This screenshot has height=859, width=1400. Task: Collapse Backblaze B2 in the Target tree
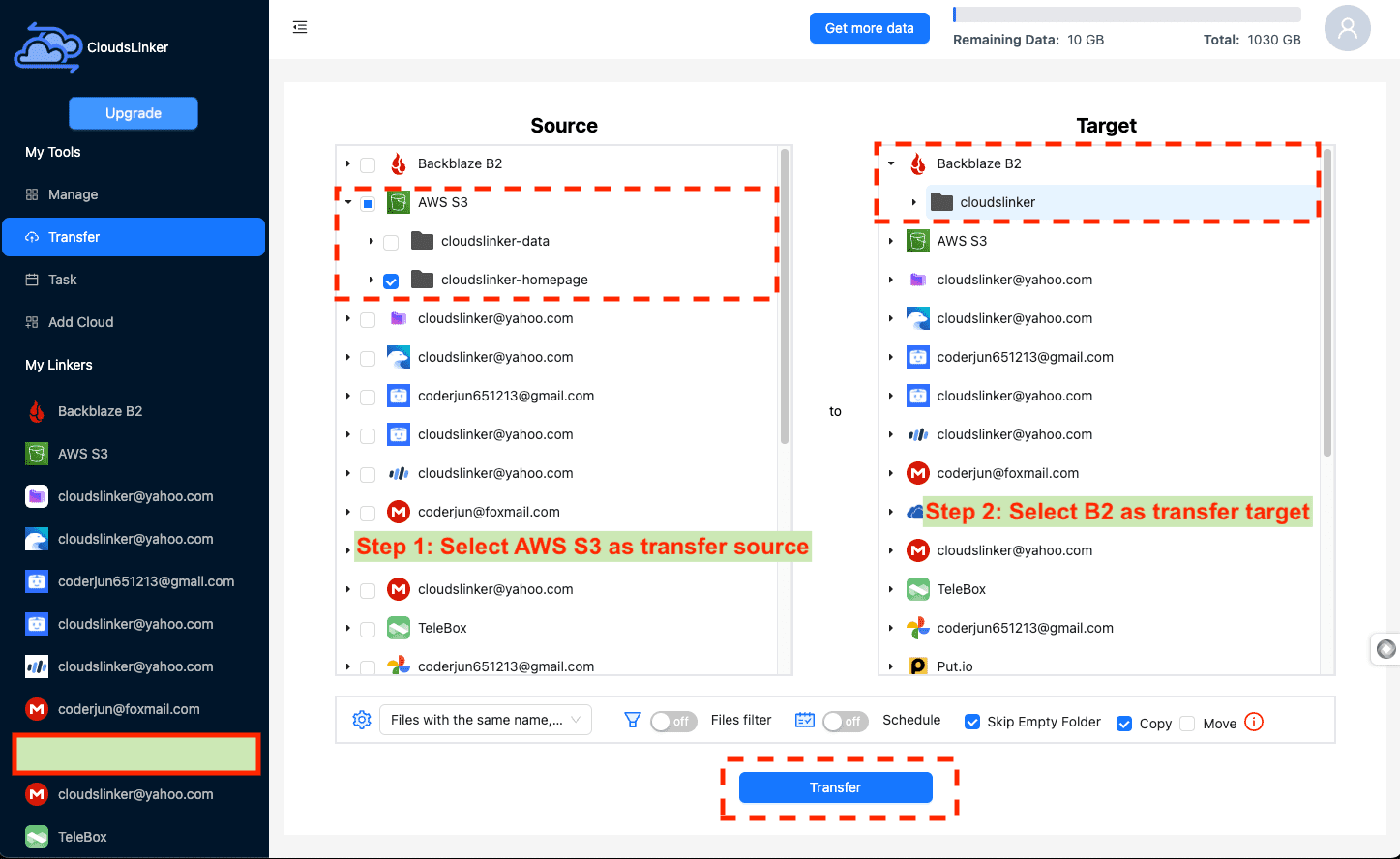891,163
